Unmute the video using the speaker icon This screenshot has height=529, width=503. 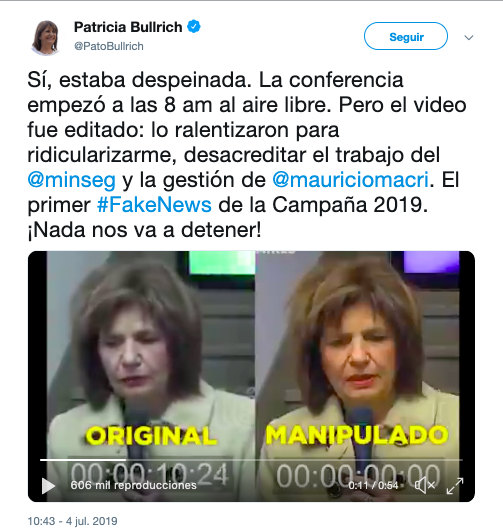pos(425,485)
